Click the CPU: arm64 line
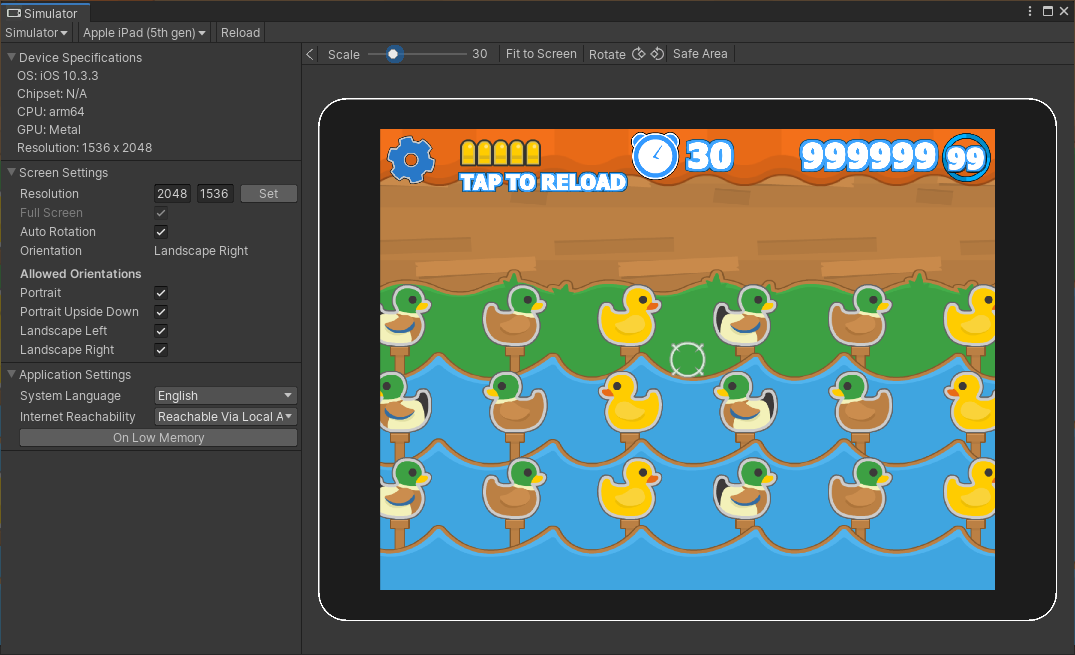 (51, 111)
